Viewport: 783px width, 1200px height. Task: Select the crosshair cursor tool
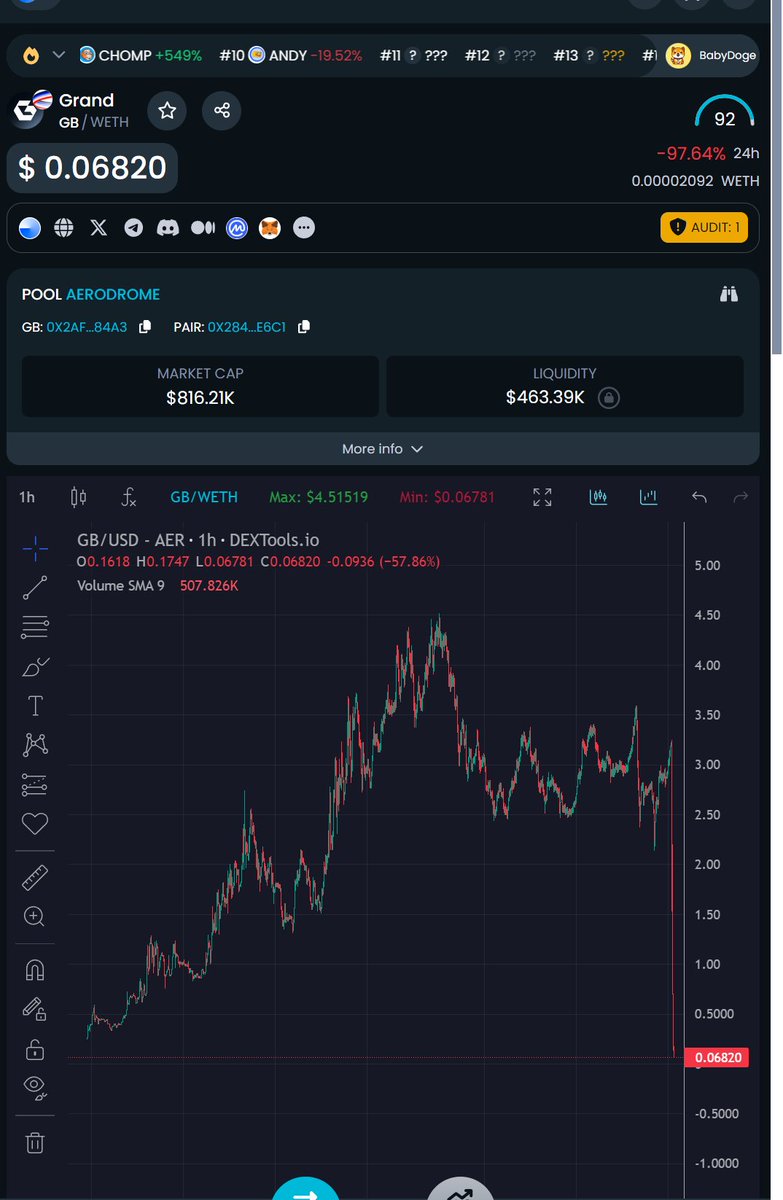tap(35, 548)
